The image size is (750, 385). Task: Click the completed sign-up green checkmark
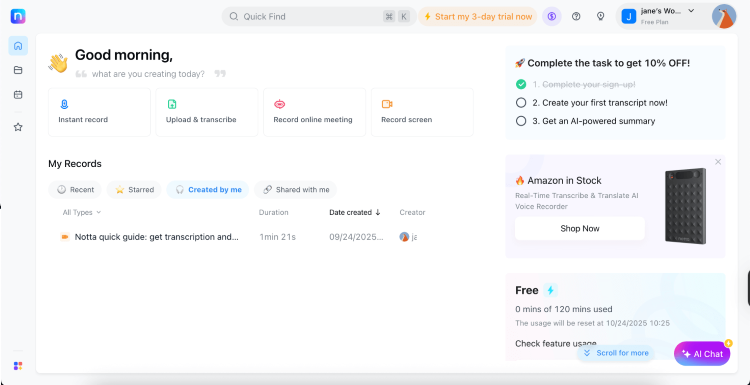pyautogui.click(x=521, y=84)
